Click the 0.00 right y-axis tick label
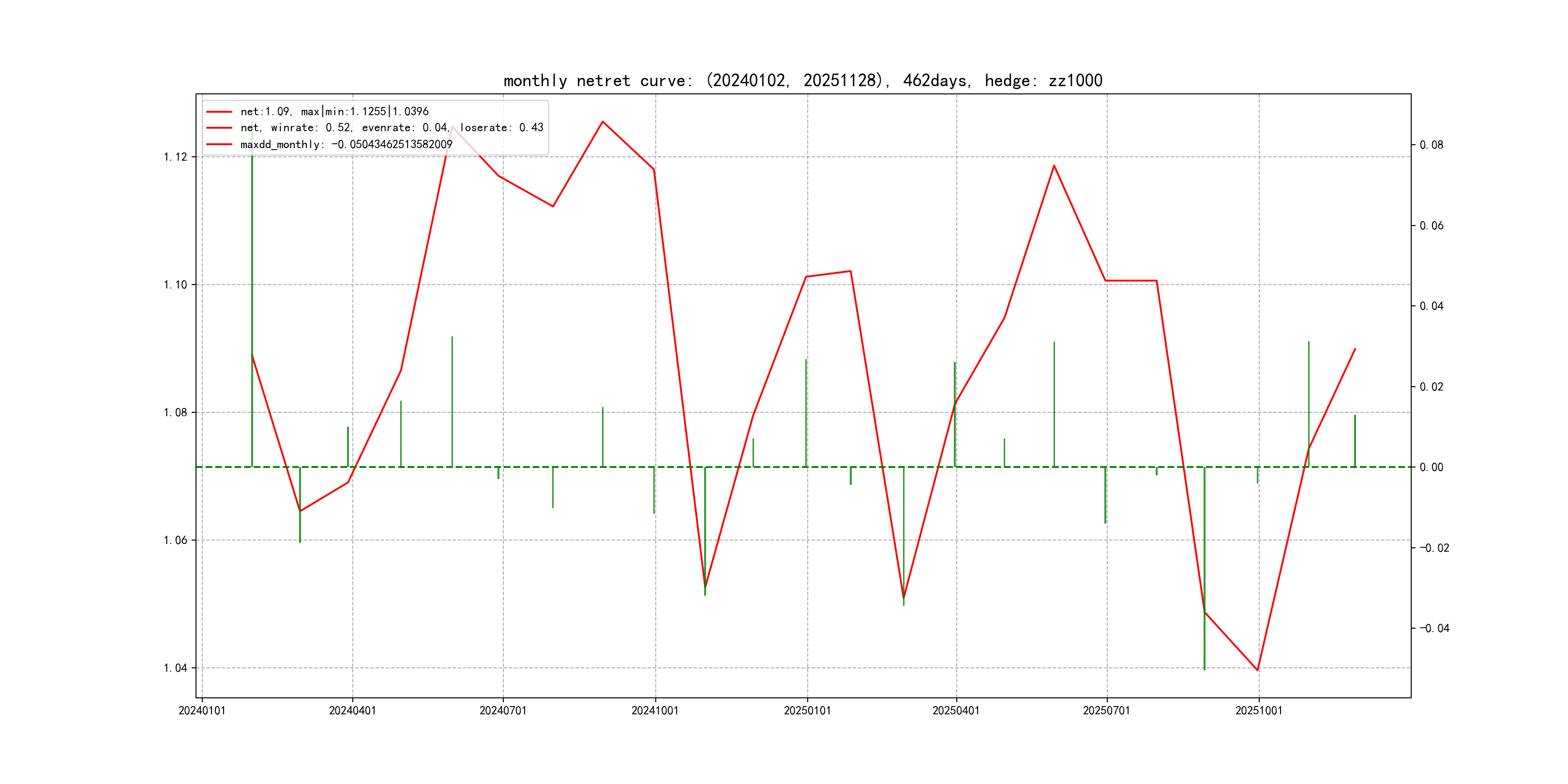Screen dimensions: 1568x784 [x=1431, y=467]
